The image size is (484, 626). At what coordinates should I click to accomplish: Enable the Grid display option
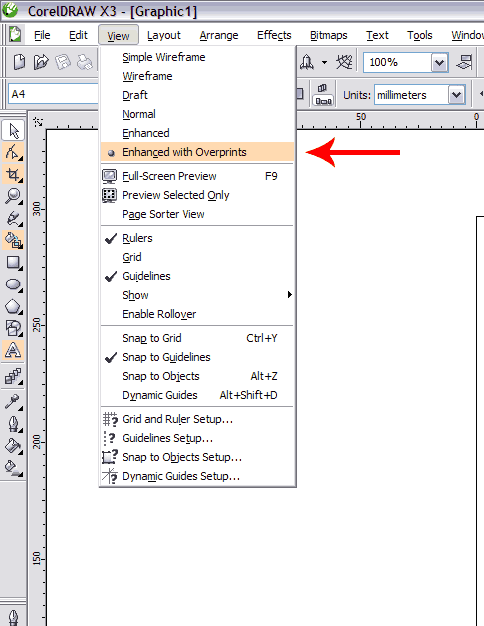(x=197, y=257)
